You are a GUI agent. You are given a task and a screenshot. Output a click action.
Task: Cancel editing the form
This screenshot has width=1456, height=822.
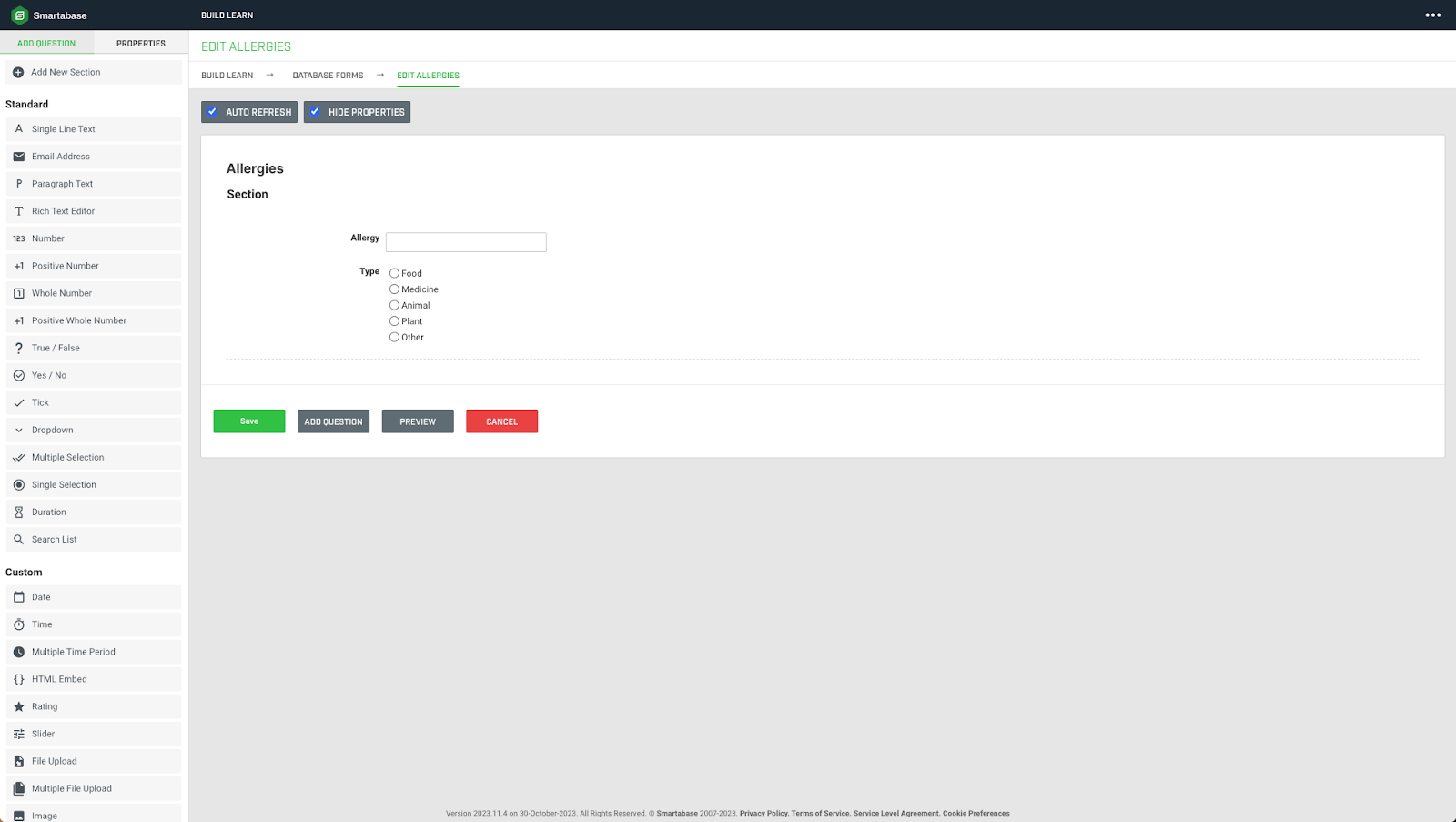(x=501, y=421)
